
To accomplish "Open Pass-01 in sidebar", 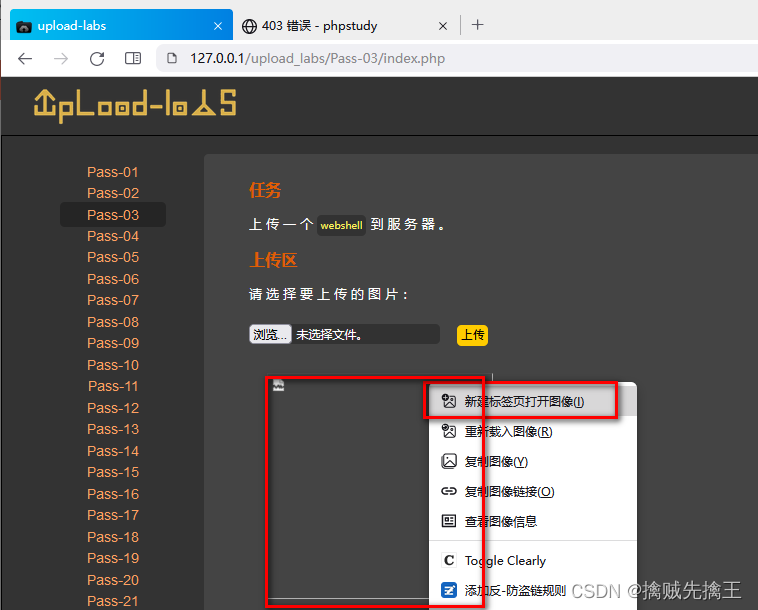I will (113, 172).
